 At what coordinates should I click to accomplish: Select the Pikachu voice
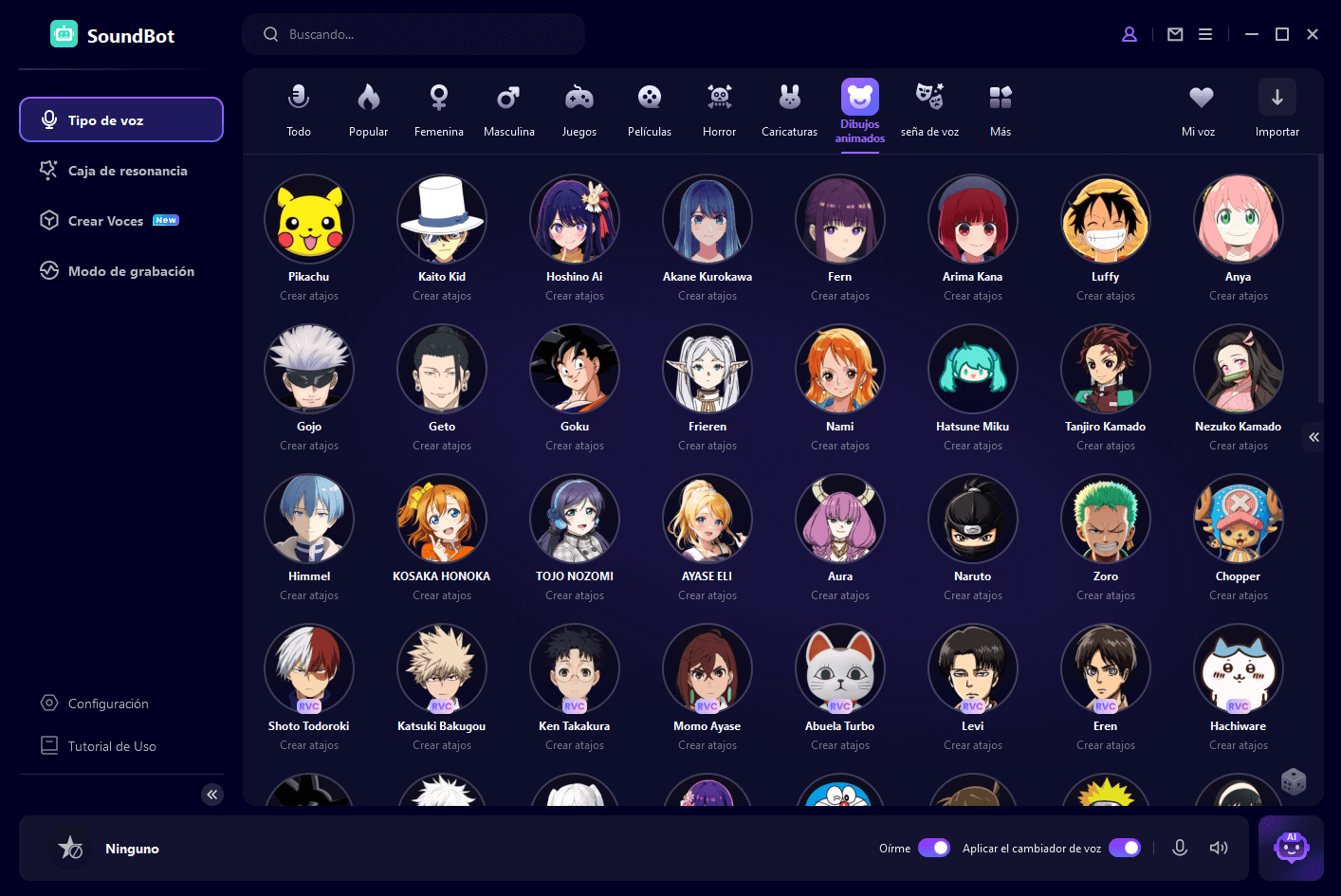coord(309,218)
